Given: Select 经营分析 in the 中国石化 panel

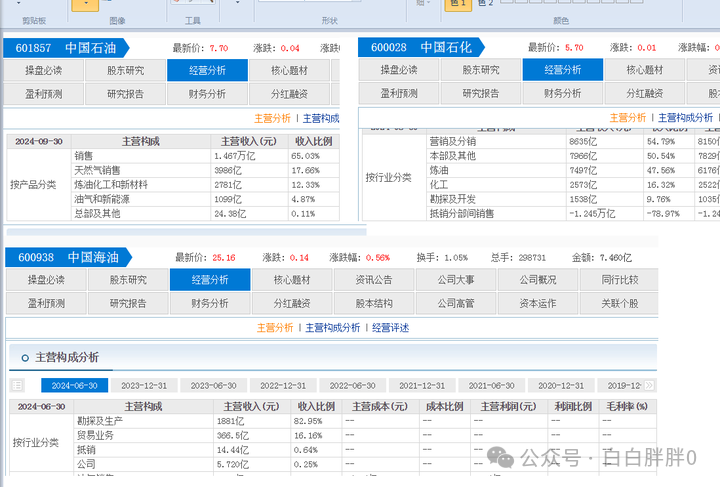Looking at the screenshot, I should (563, 70).
